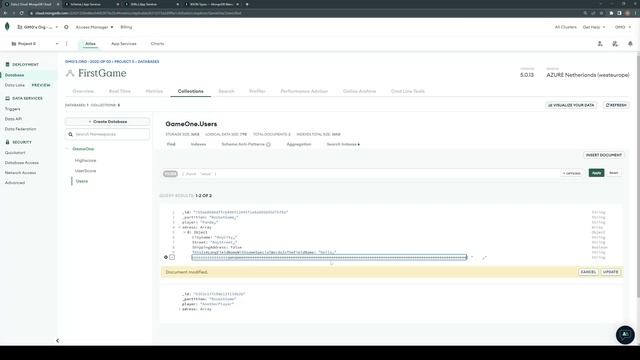The image size is (640, 360).
Task: Open the Overview tab
Action: pyautogui.click(x=83, y=91)
